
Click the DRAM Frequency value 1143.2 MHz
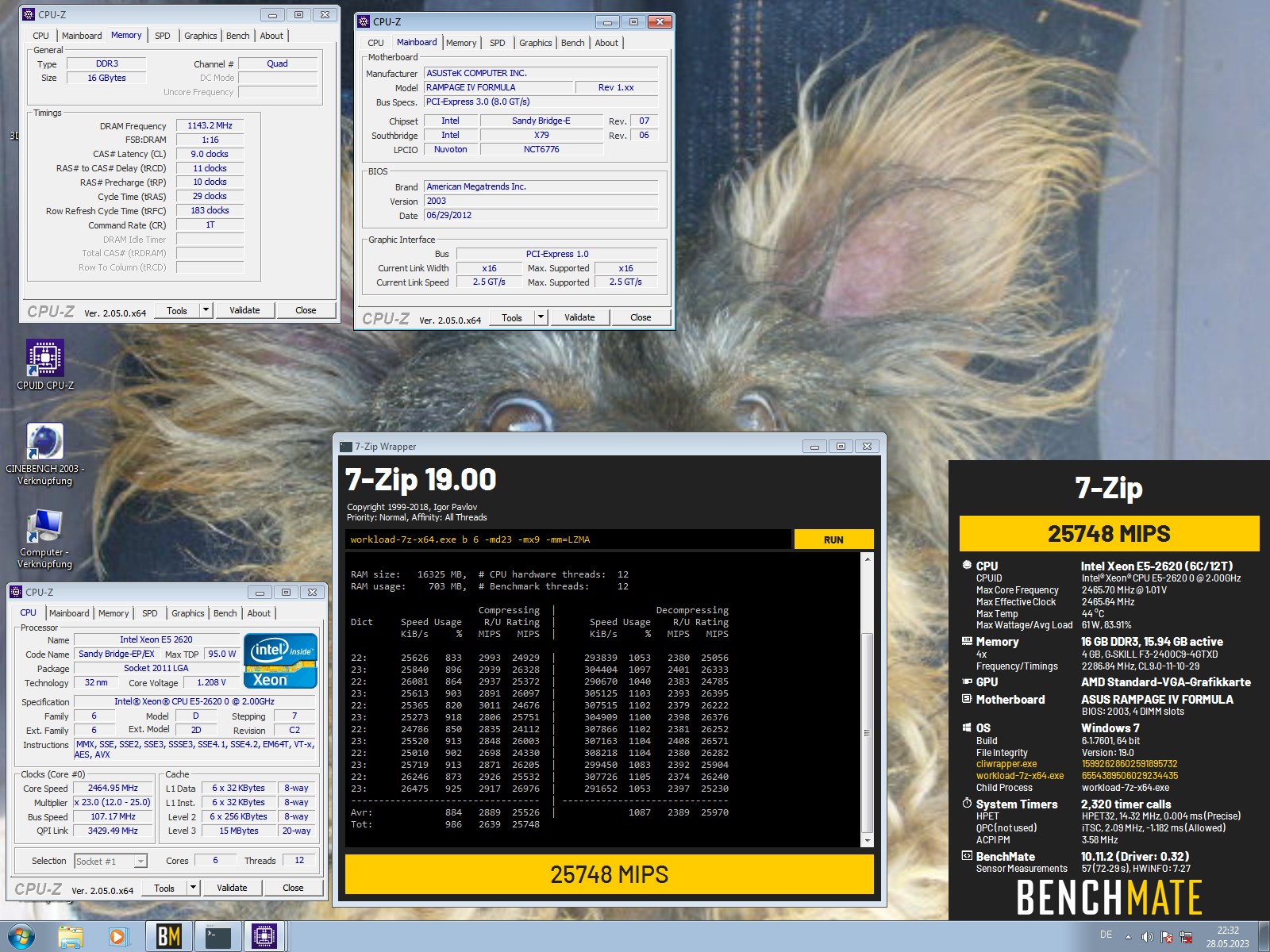(210, 125)
